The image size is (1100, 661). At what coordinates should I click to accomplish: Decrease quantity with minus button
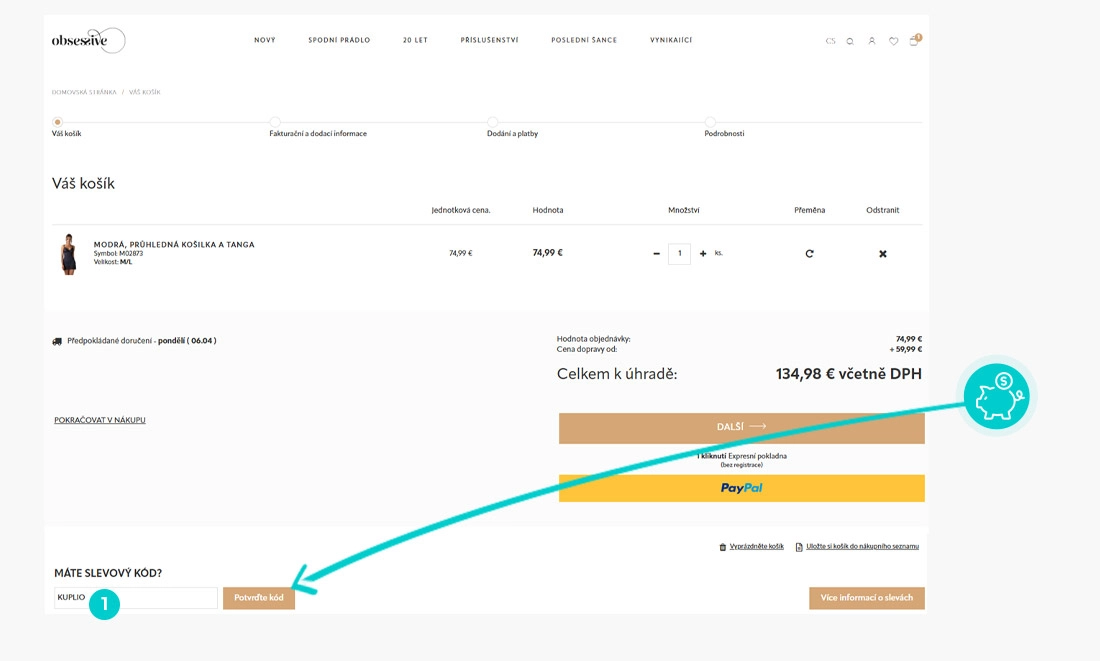(657, 253)
